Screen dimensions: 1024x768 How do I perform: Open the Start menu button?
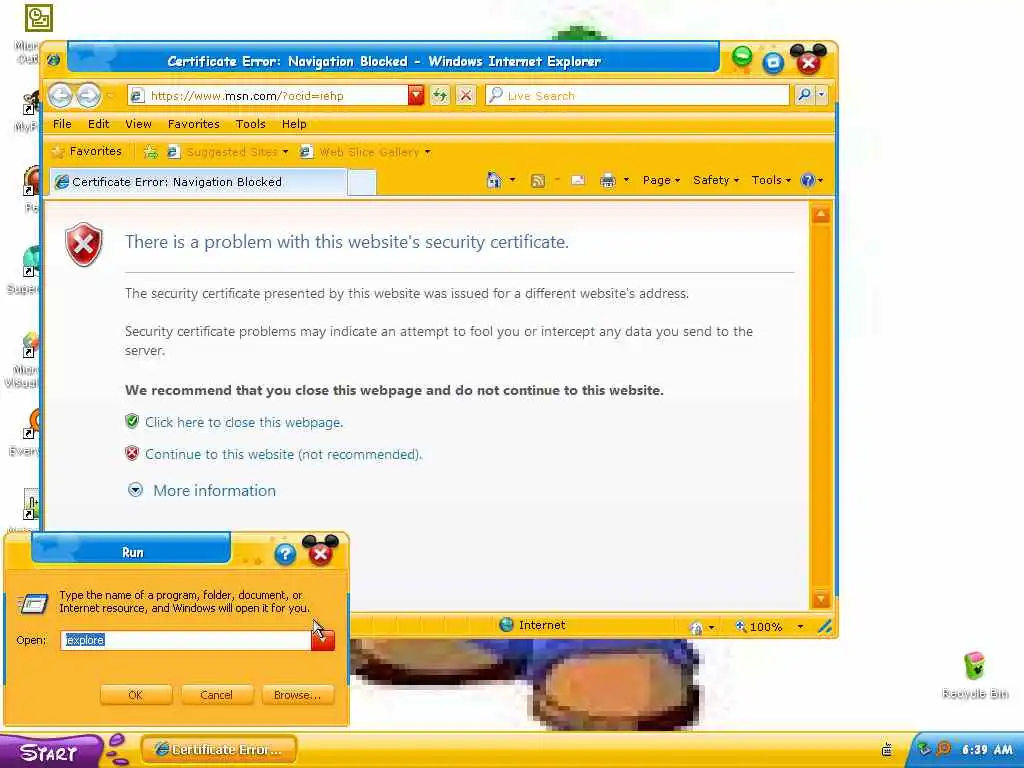[50, 752]
